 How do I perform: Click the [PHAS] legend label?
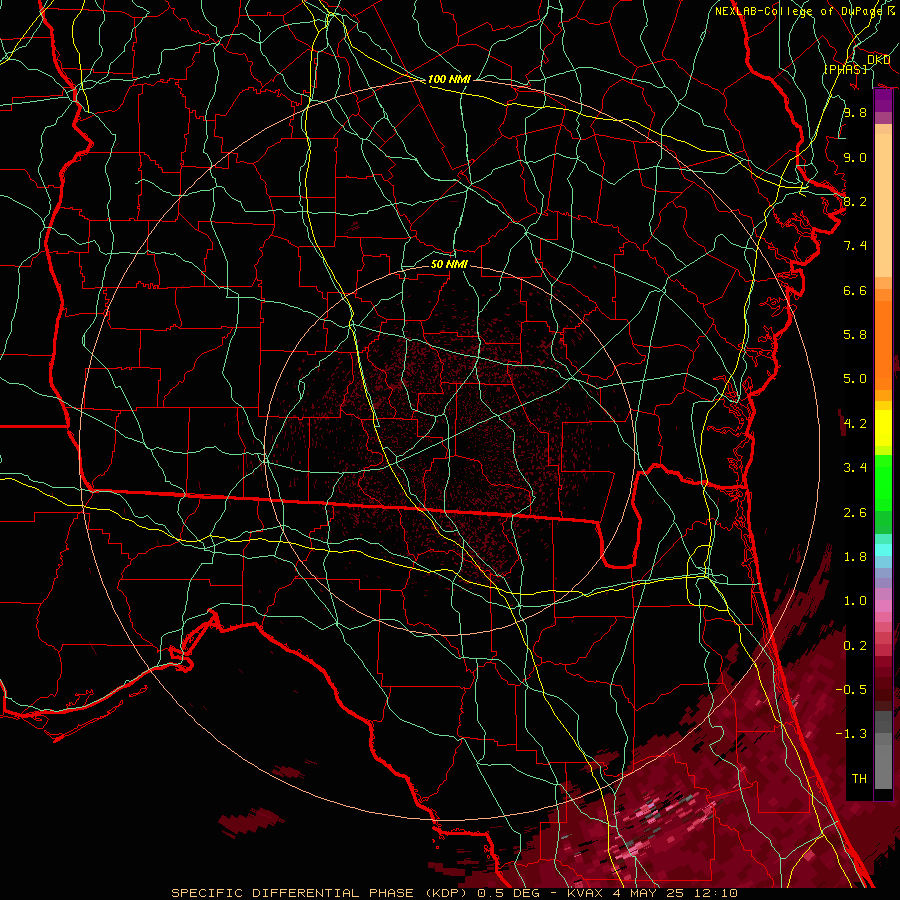pos(845,69)
